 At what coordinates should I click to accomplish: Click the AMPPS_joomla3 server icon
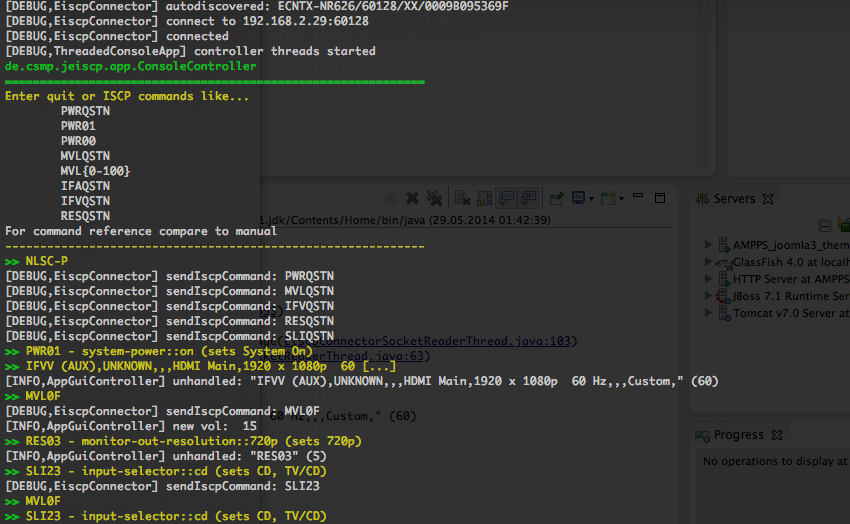coord(724,245)
